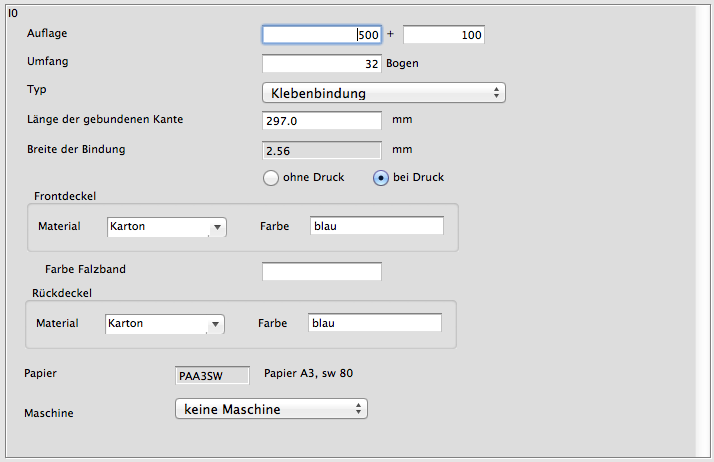
Task: Click the Frontdeckel group label
Action: pos(72,196)
